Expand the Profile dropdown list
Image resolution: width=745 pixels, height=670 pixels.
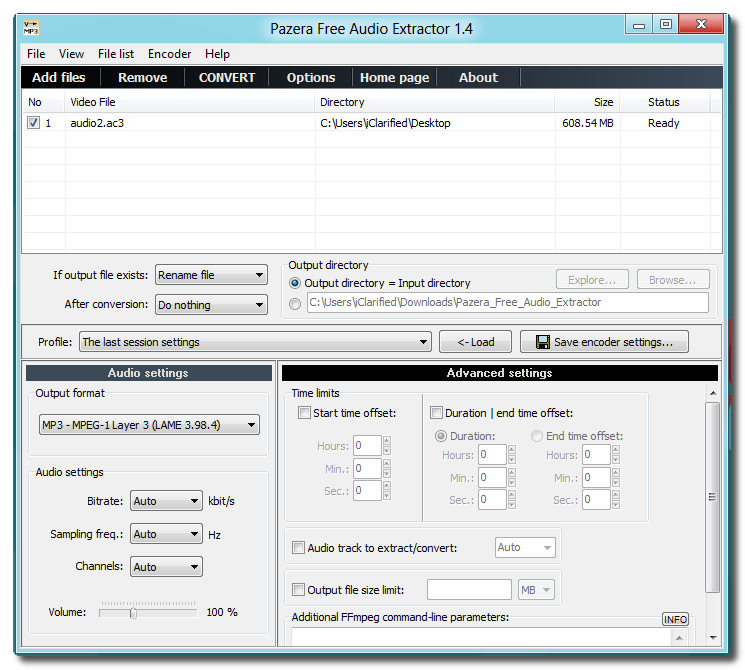click(x=255, y=342)
